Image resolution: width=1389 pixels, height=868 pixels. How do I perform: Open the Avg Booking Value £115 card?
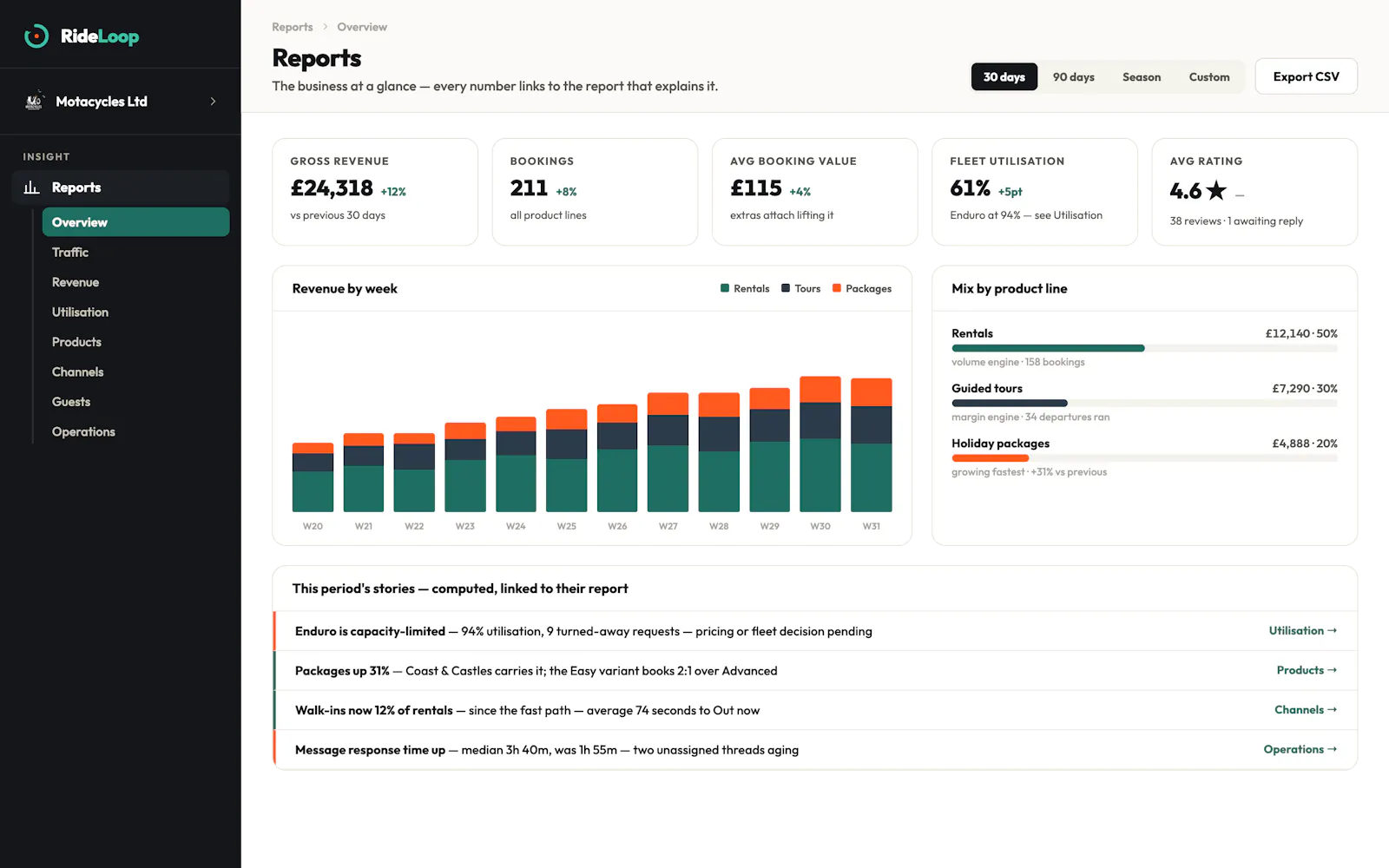(x=815, y=192)
